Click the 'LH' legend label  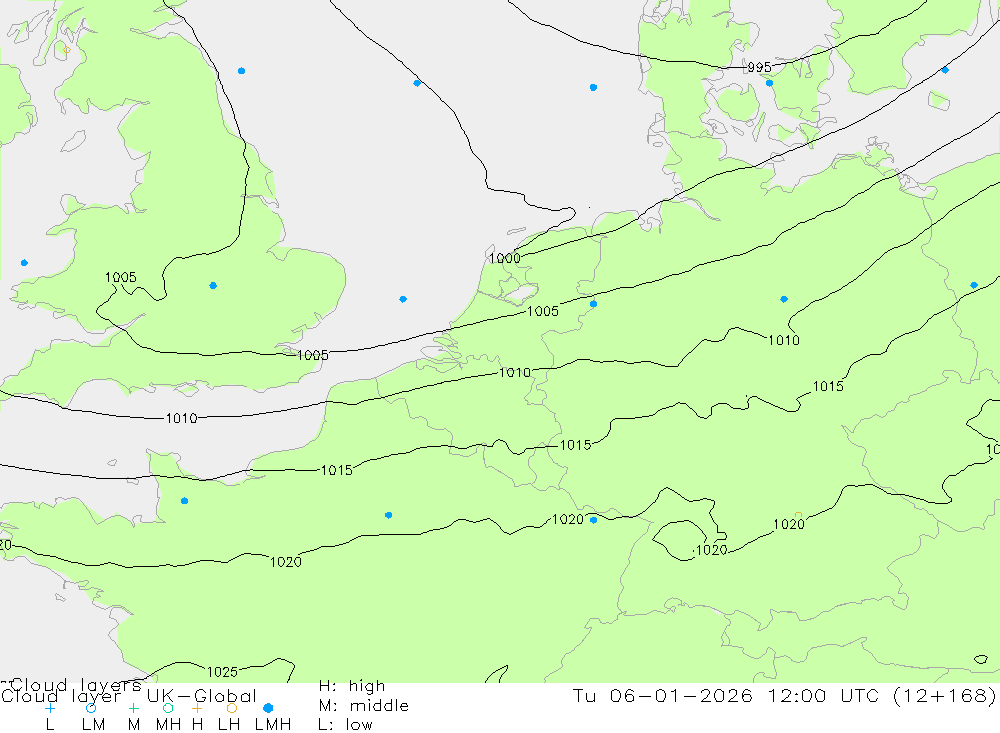pyautogui.click(x=229, y=725)
